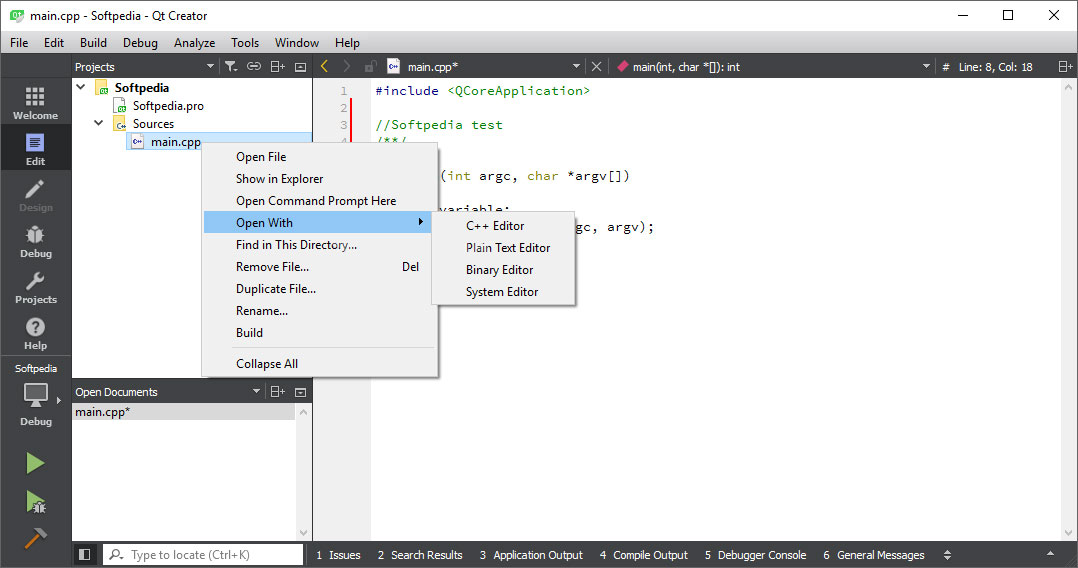
Task: Open the main.cpp document dropdown in editor
Action: 576,67
